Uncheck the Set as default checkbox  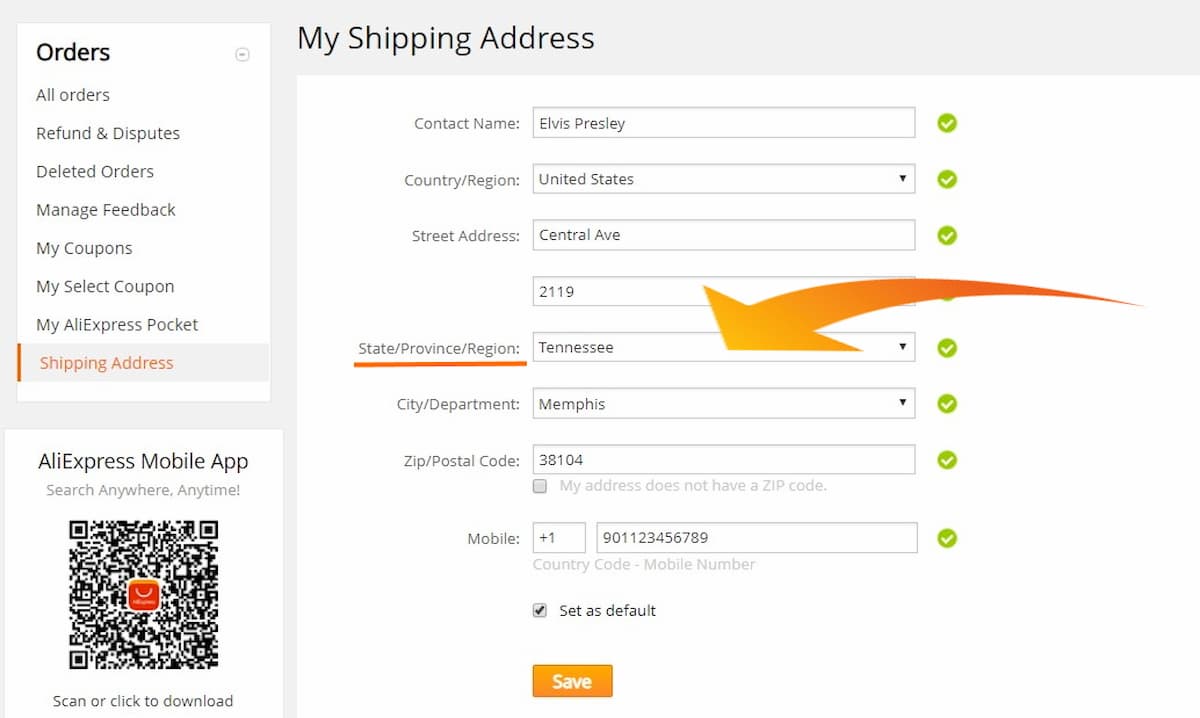click(x=540, y=611)
